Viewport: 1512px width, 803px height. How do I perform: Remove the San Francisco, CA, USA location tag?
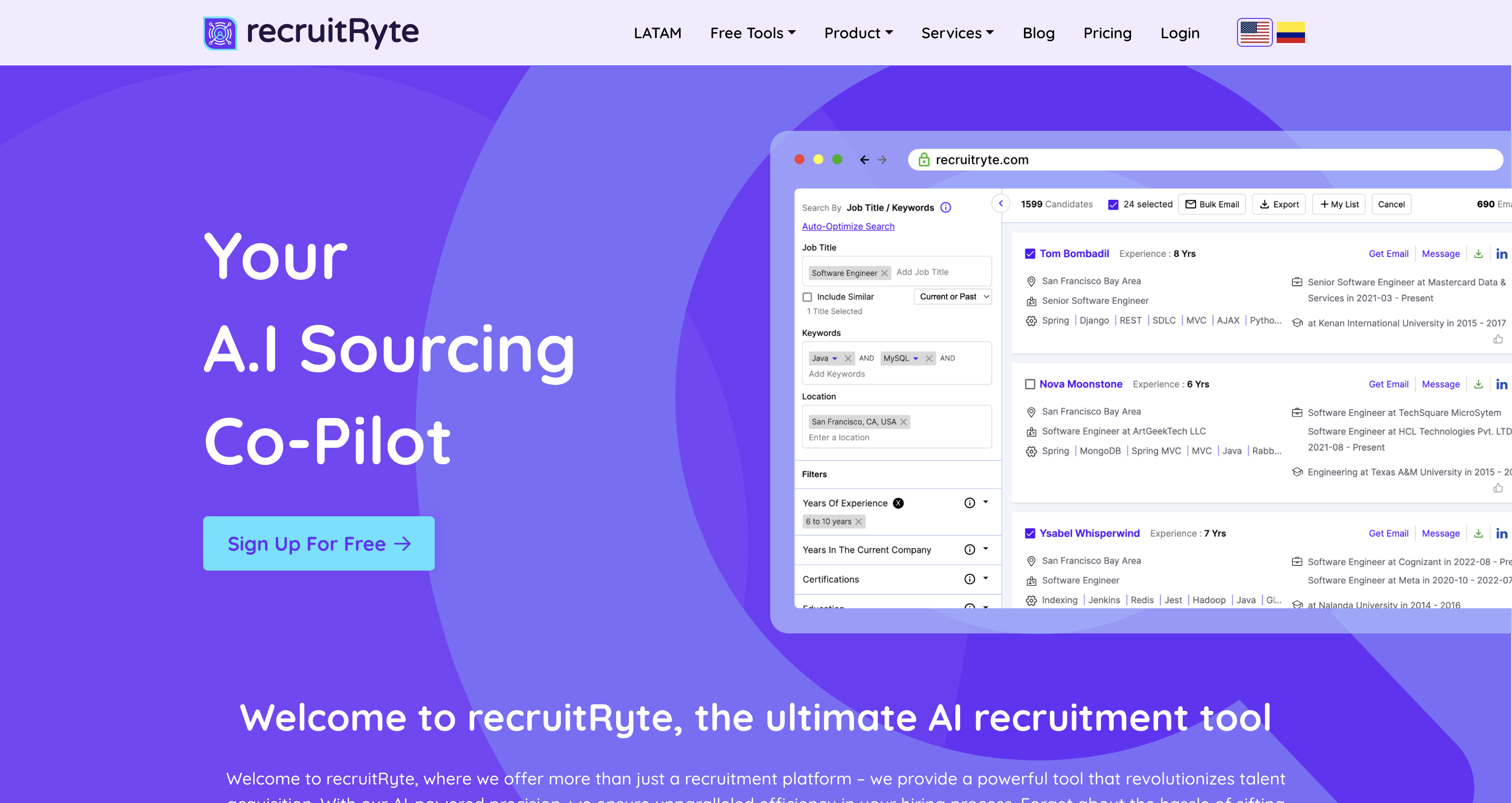903,421
